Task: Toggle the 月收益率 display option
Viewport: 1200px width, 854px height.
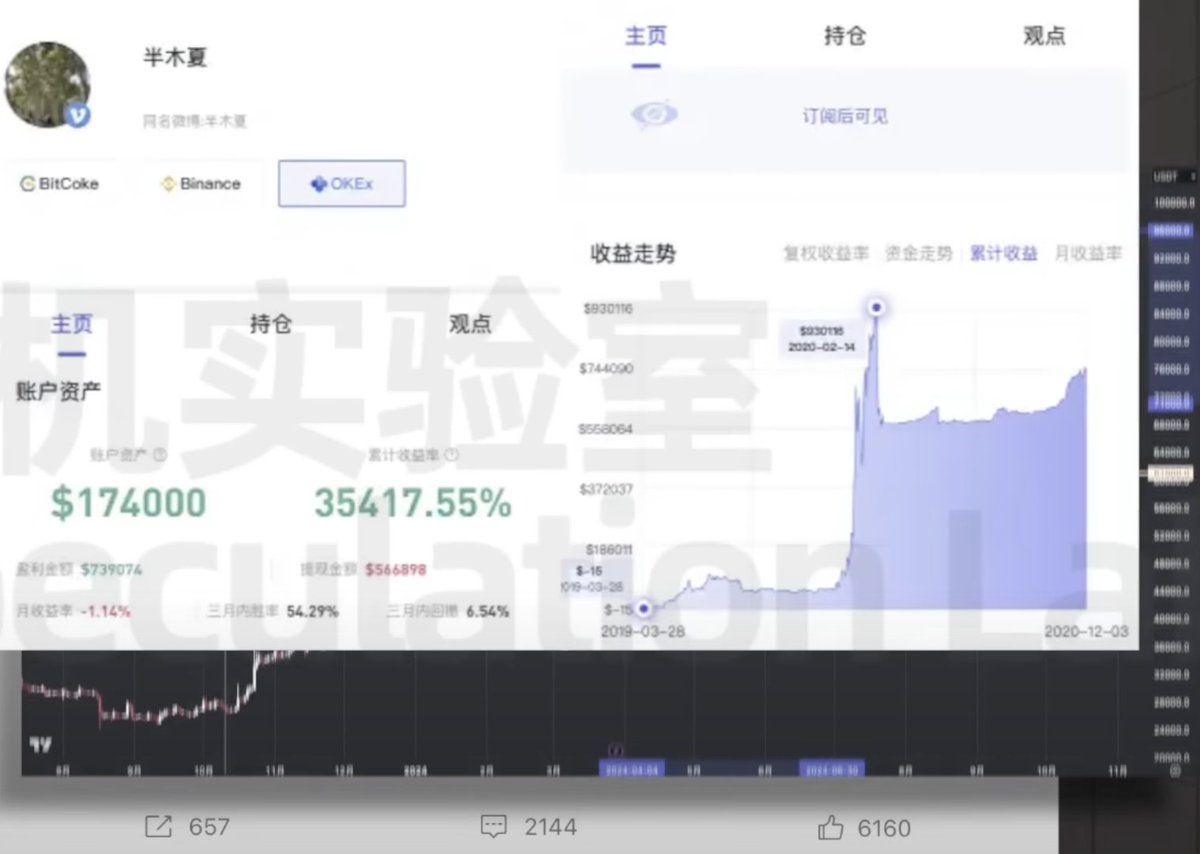Action: [1088, 253]
